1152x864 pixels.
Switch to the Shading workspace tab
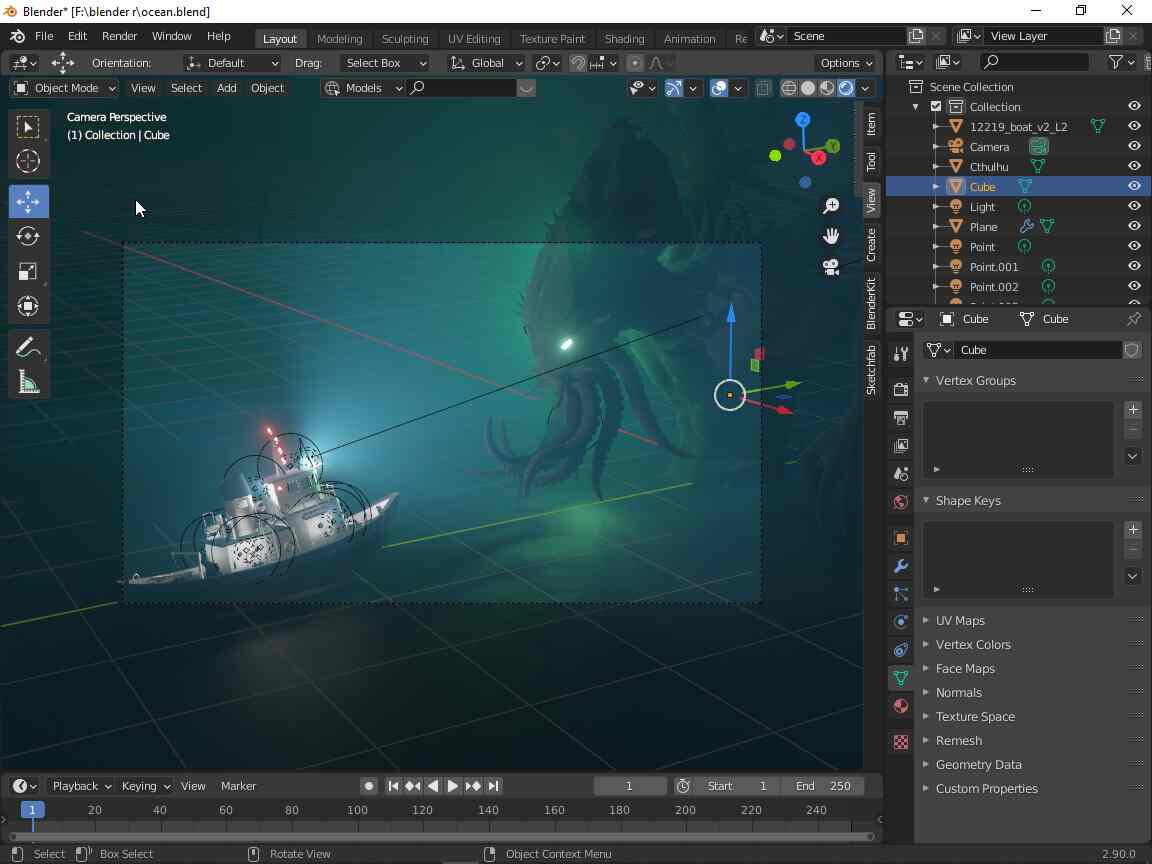(x=624, y=38)
